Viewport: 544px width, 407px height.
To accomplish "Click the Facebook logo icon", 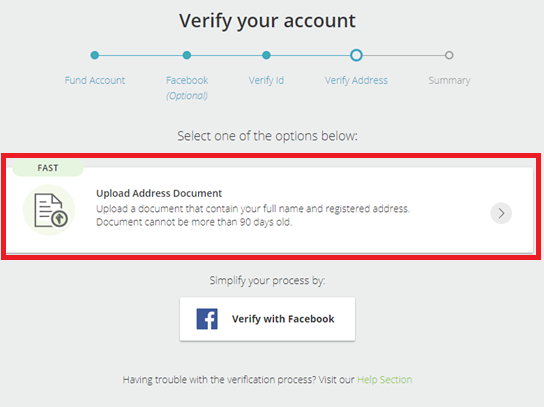I will 207,319.
